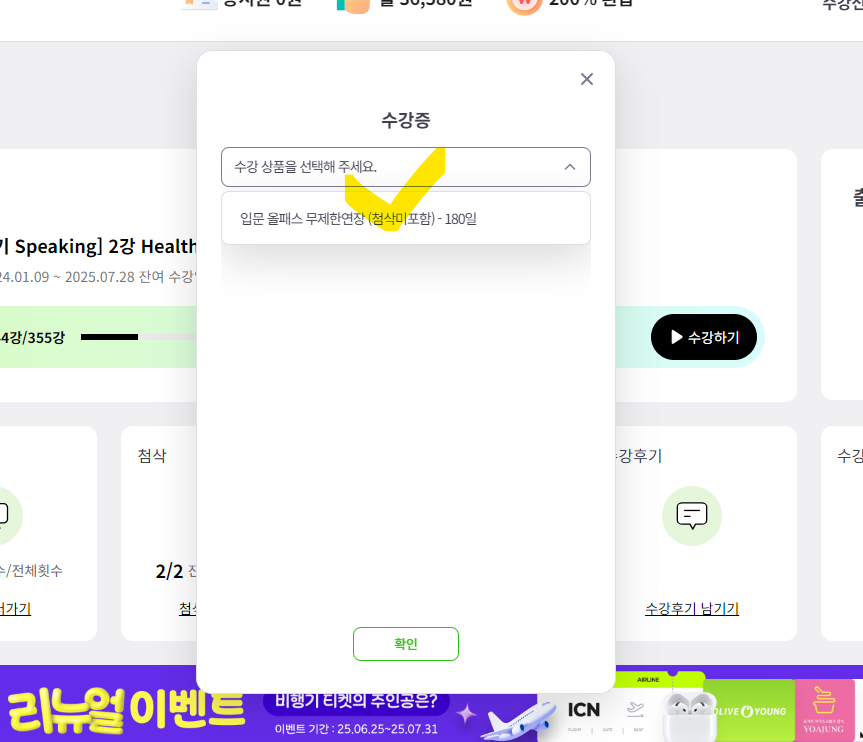This screenshot has height=742, width=863.
Task: Click the pink Yoajung gift card
Action: point(824,710)
